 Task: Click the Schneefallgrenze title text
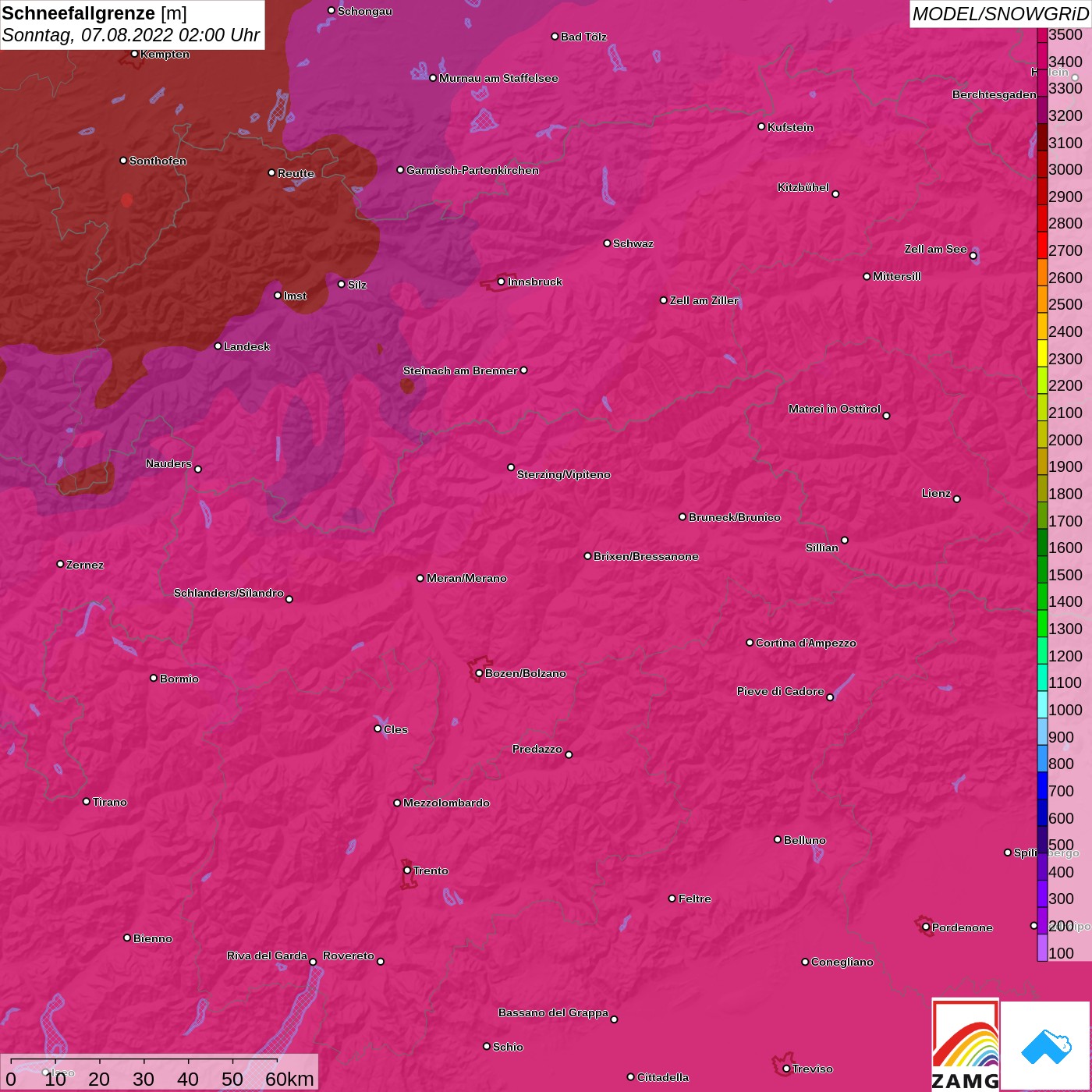pos(79,13)
